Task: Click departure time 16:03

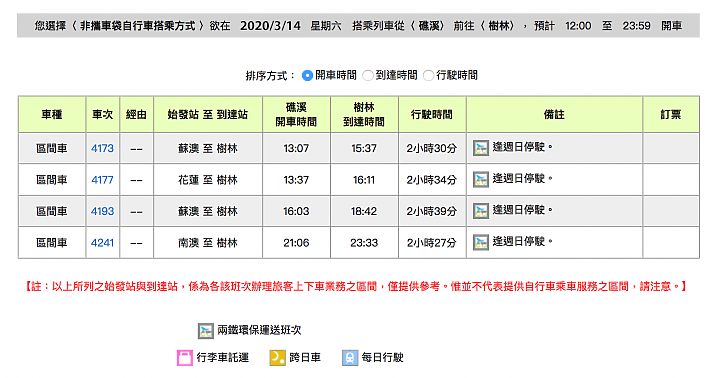Action: (296, 211)
